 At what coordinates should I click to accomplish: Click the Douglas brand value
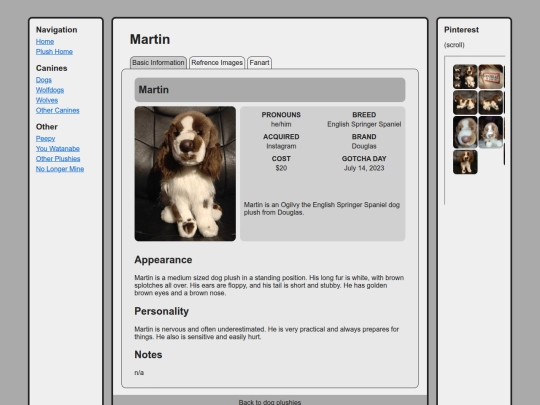pos(364,146)
